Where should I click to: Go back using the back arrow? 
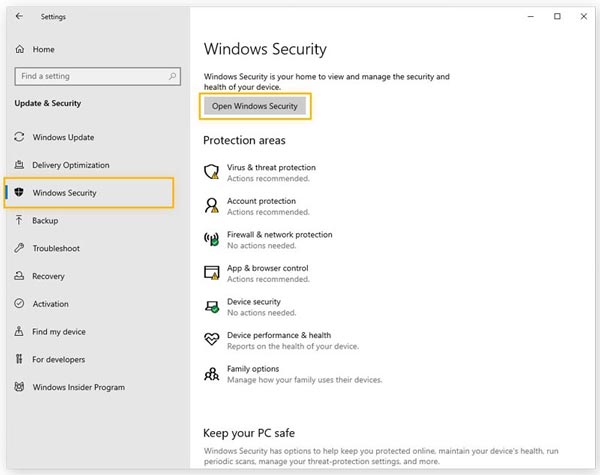coord(20,16)
